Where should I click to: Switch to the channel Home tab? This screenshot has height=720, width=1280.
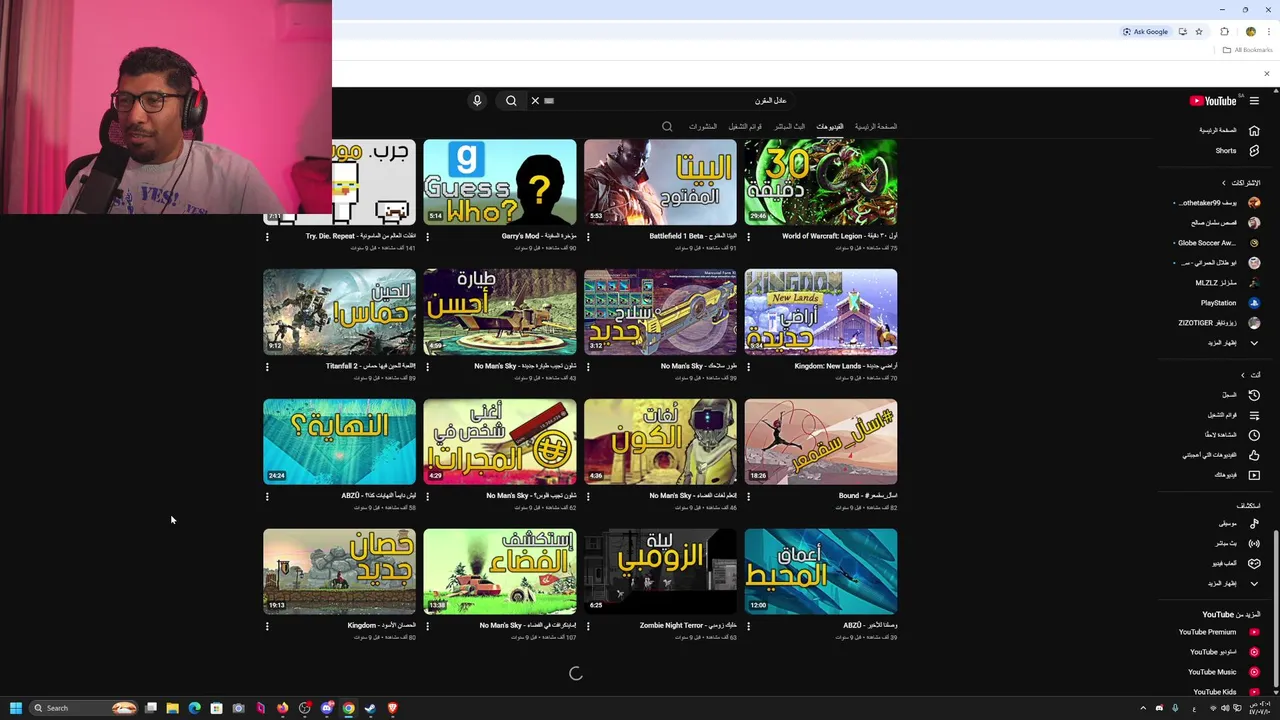(x=875, y=127)
